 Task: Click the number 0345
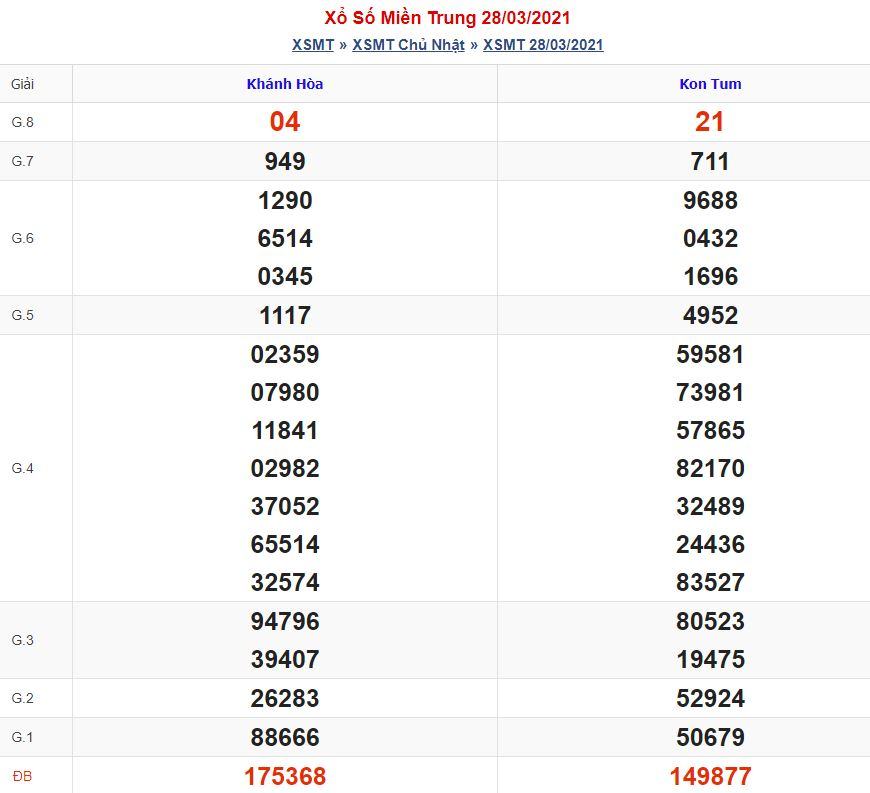point(285,276)
